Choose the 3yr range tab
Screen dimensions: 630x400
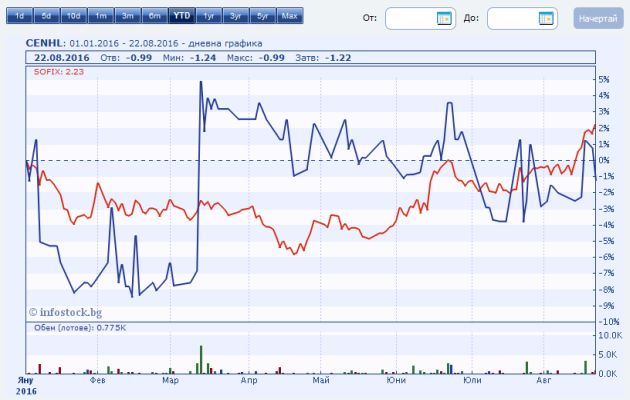coord(236,16)
